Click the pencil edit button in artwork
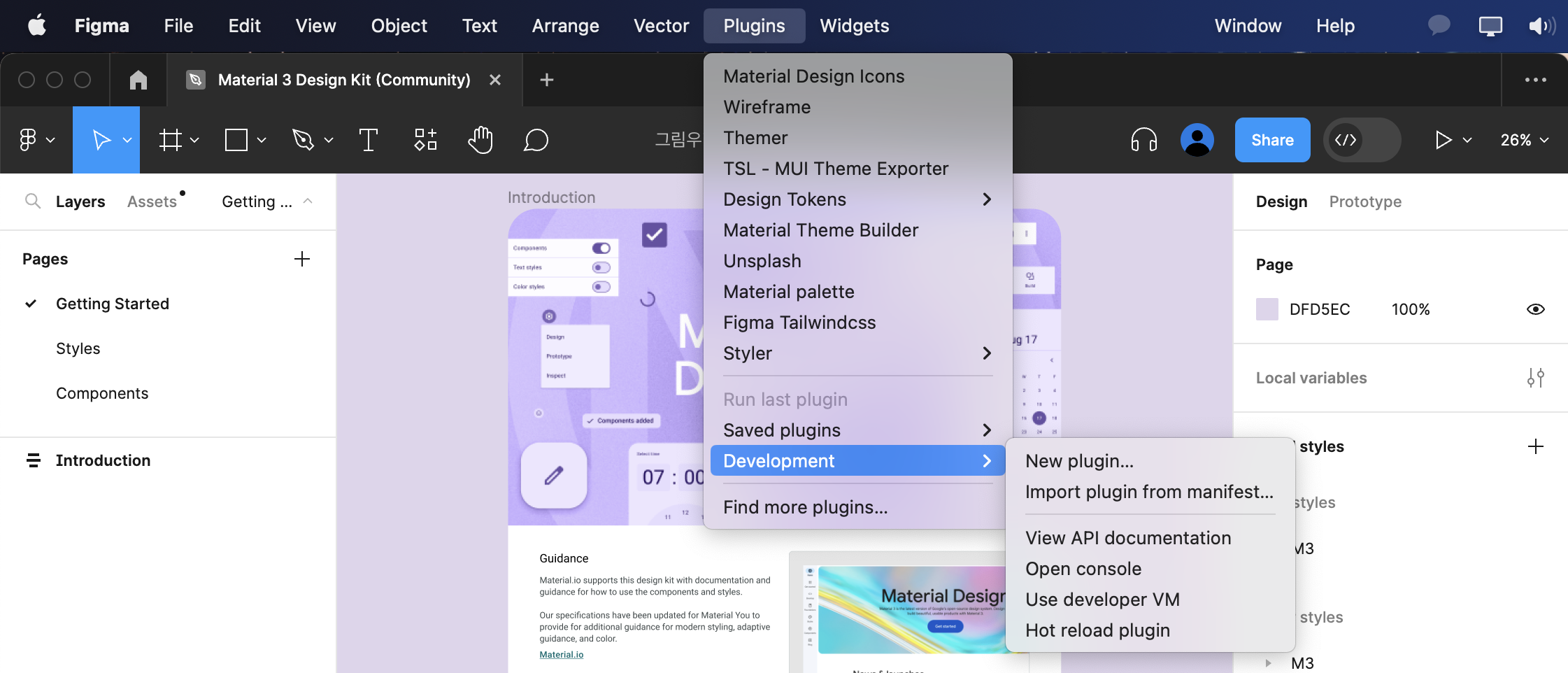 point(554,476)
